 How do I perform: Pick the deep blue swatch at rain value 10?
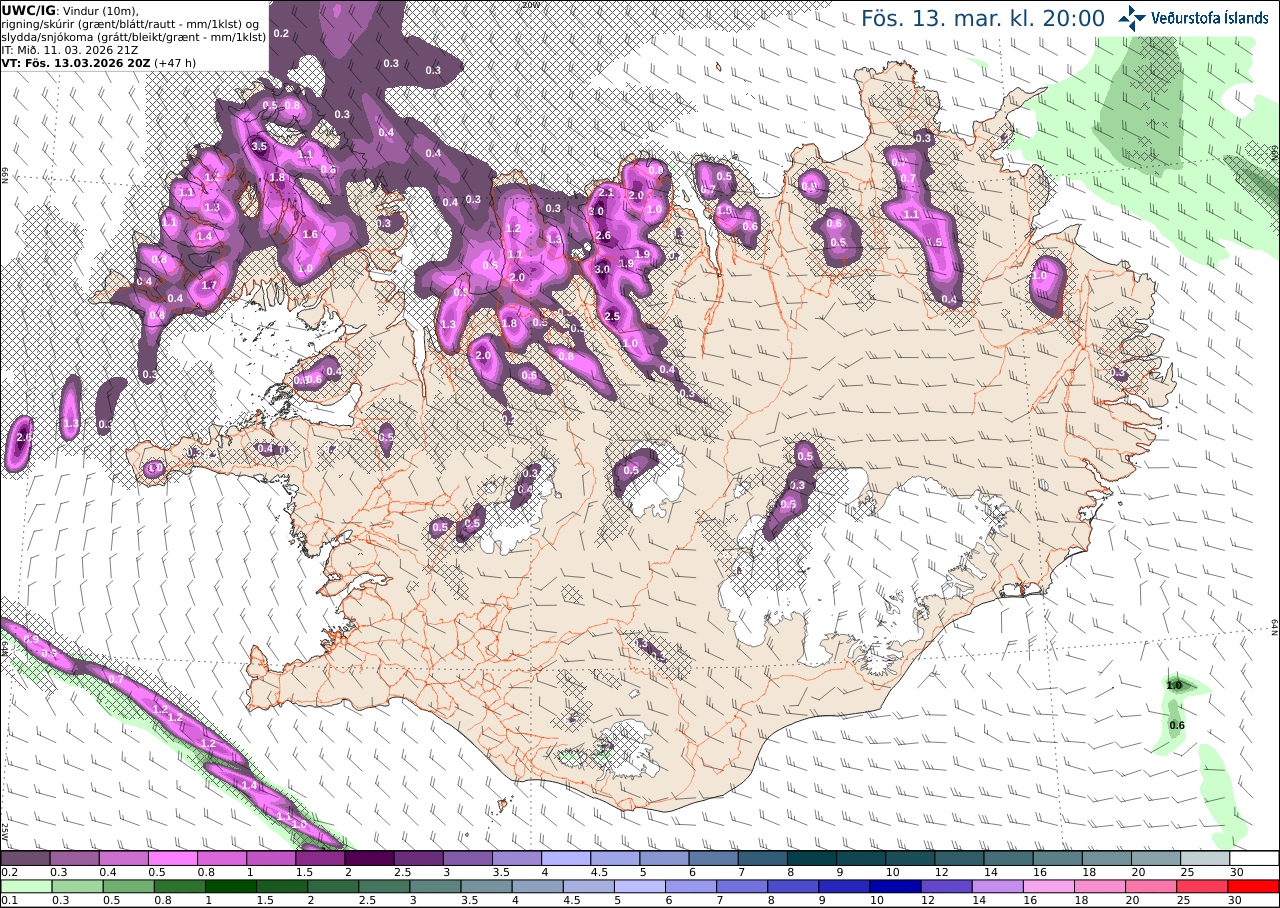pyautogui.click(x=896, y=886)
